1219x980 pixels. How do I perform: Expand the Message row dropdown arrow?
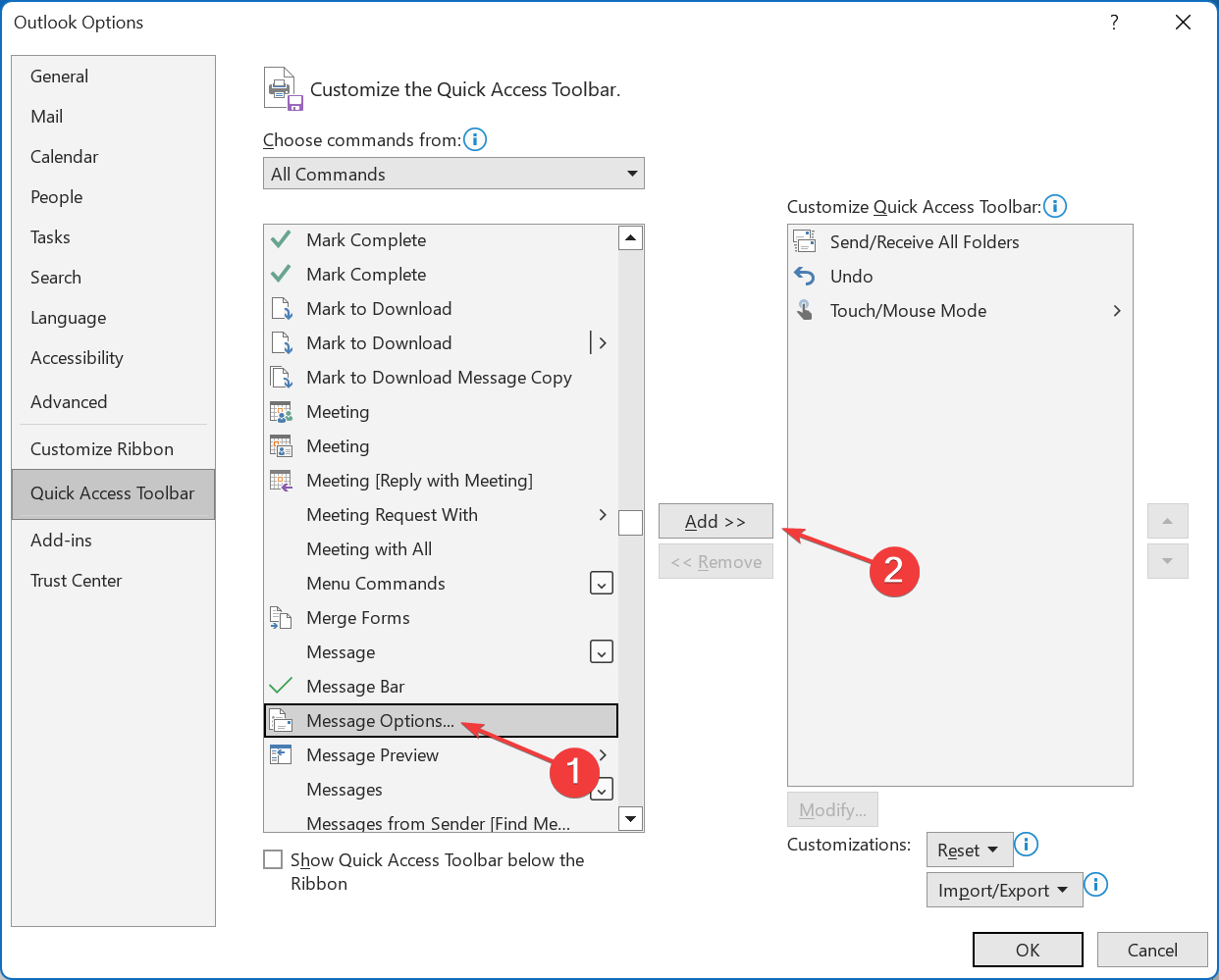602,651
